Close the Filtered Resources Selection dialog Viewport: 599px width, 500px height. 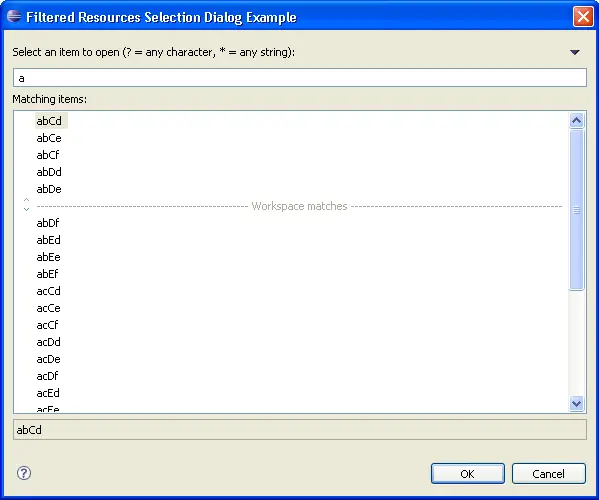pos(583,17)
